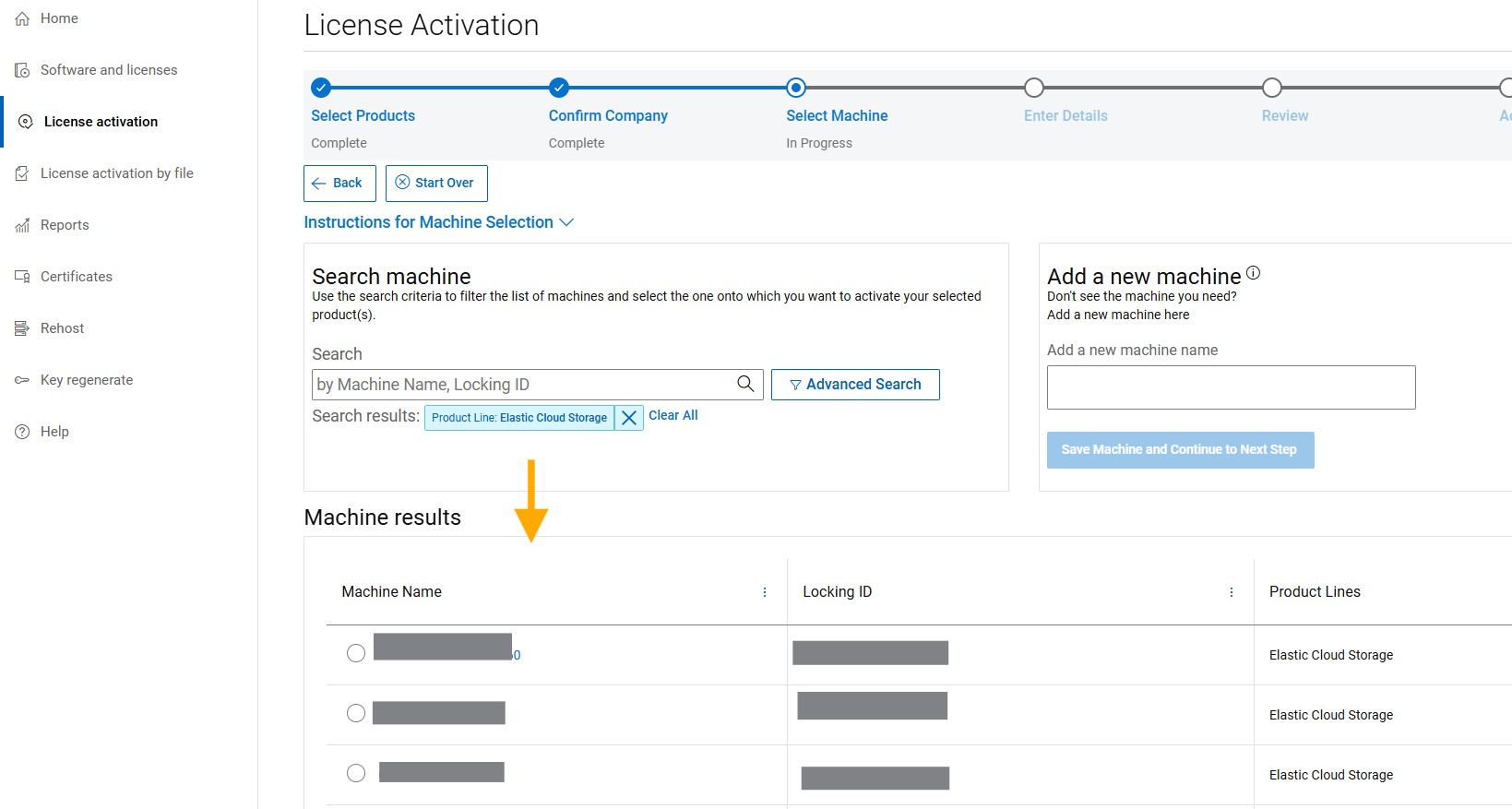The width and height of the screenshot is (1512, 809).
Task: Open the Advanced Search filter
Action: pos(855,385)
